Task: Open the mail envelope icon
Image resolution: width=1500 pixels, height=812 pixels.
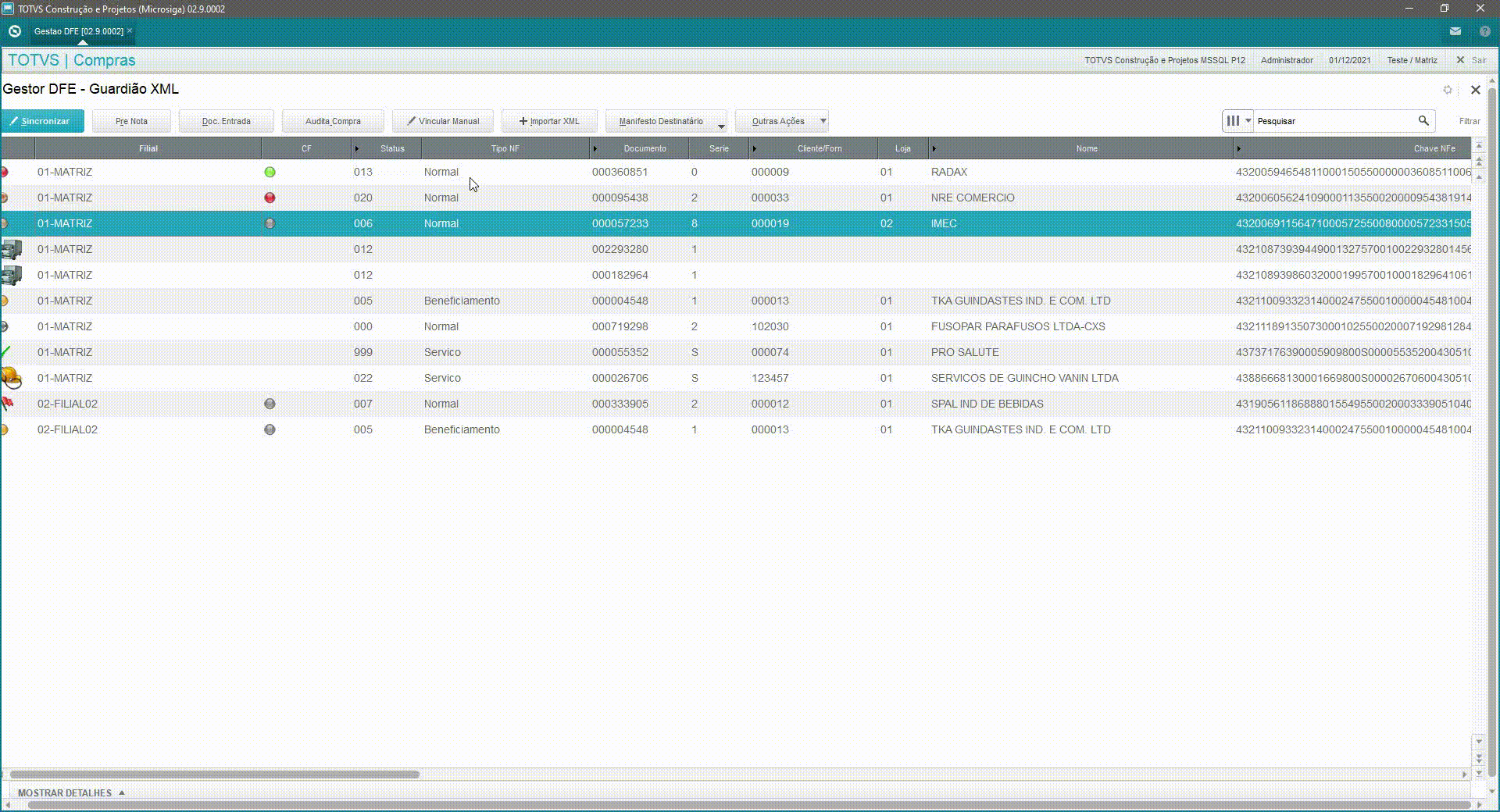Action: tap(1455, 31)
